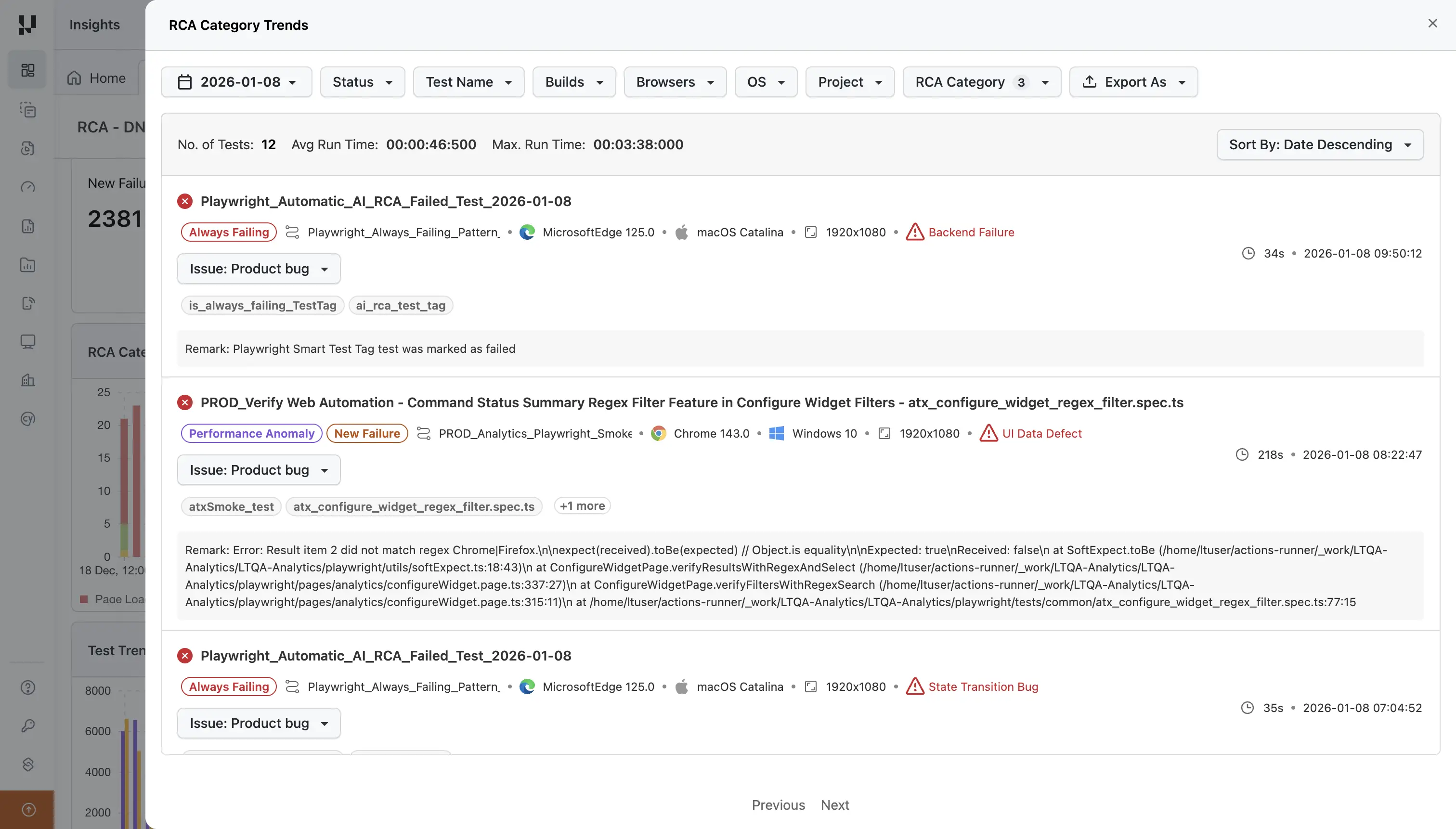Click the monitor icon in left sidebar
This screenshot has height=829, width=1456.
[27, 342]
